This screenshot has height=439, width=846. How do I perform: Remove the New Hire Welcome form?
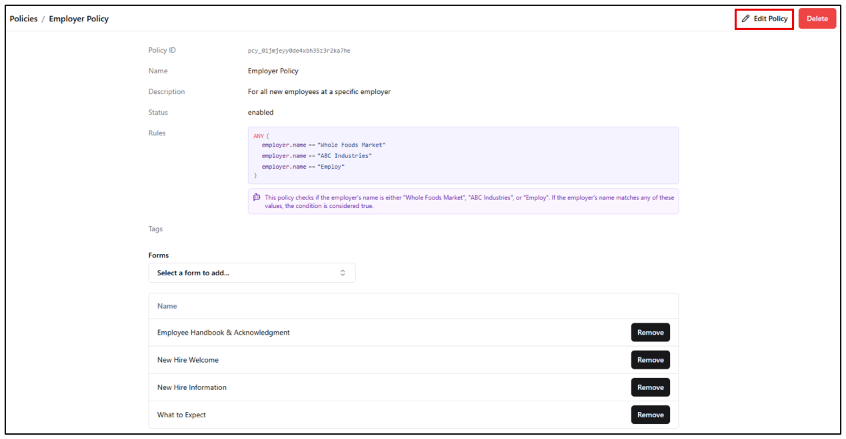pyautogui.click(x=650, y=360)
